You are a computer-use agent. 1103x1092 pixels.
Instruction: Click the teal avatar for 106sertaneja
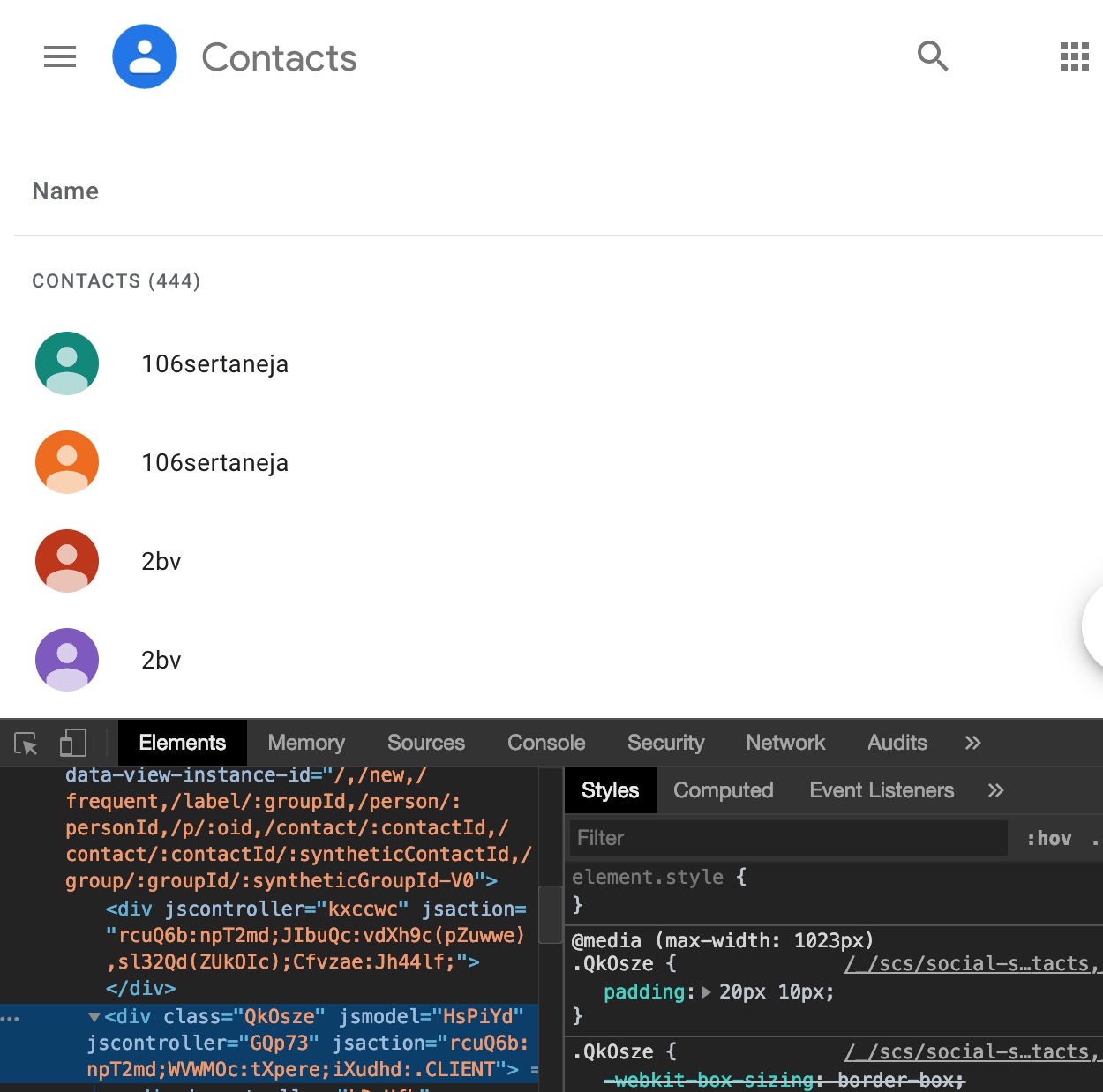[66, 363]
